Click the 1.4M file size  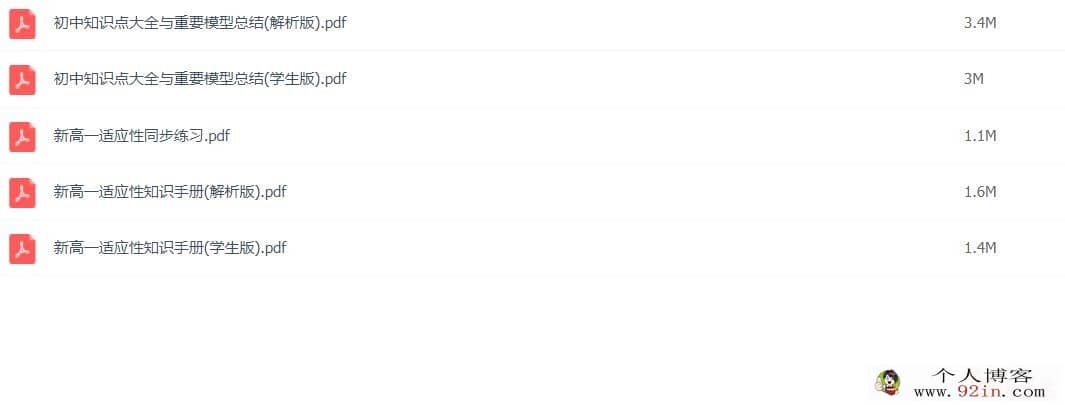980,248
